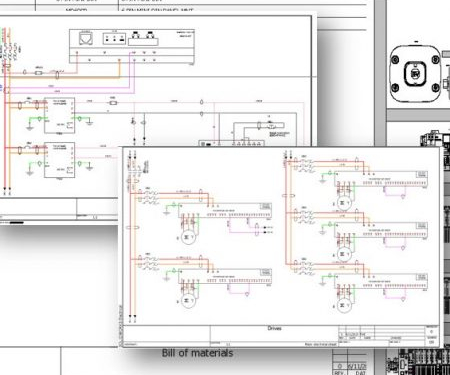Screen dimensions: 450x375
Task: Pick the top-right drive's motor symbol
Action: coord(344,203)
